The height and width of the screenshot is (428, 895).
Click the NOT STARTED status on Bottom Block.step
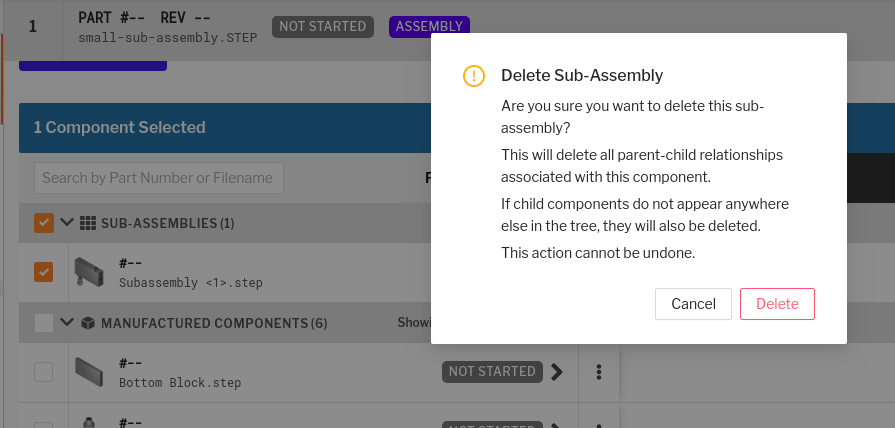(492, 372)
